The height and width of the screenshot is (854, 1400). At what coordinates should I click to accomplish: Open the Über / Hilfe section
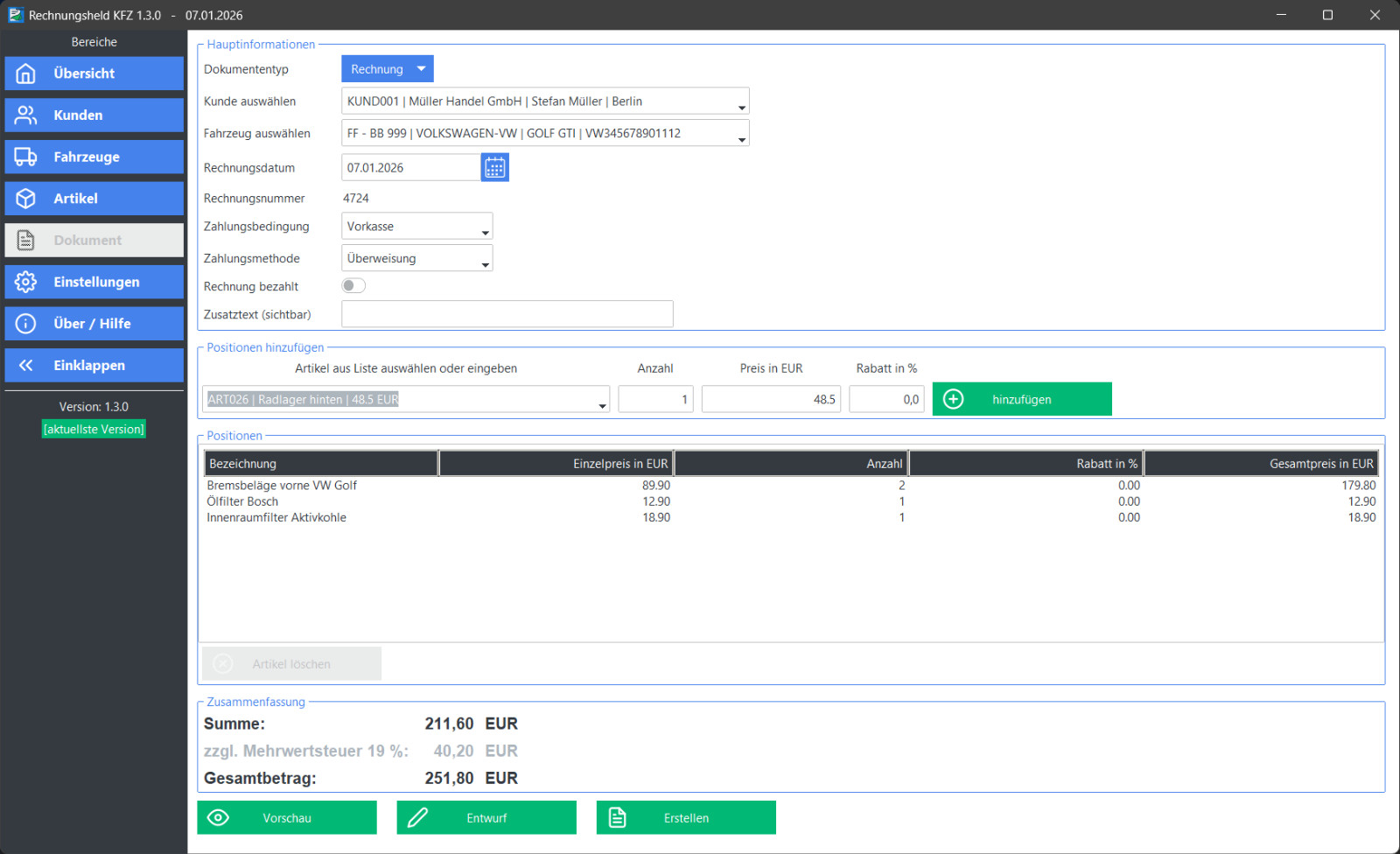(94, 324)
